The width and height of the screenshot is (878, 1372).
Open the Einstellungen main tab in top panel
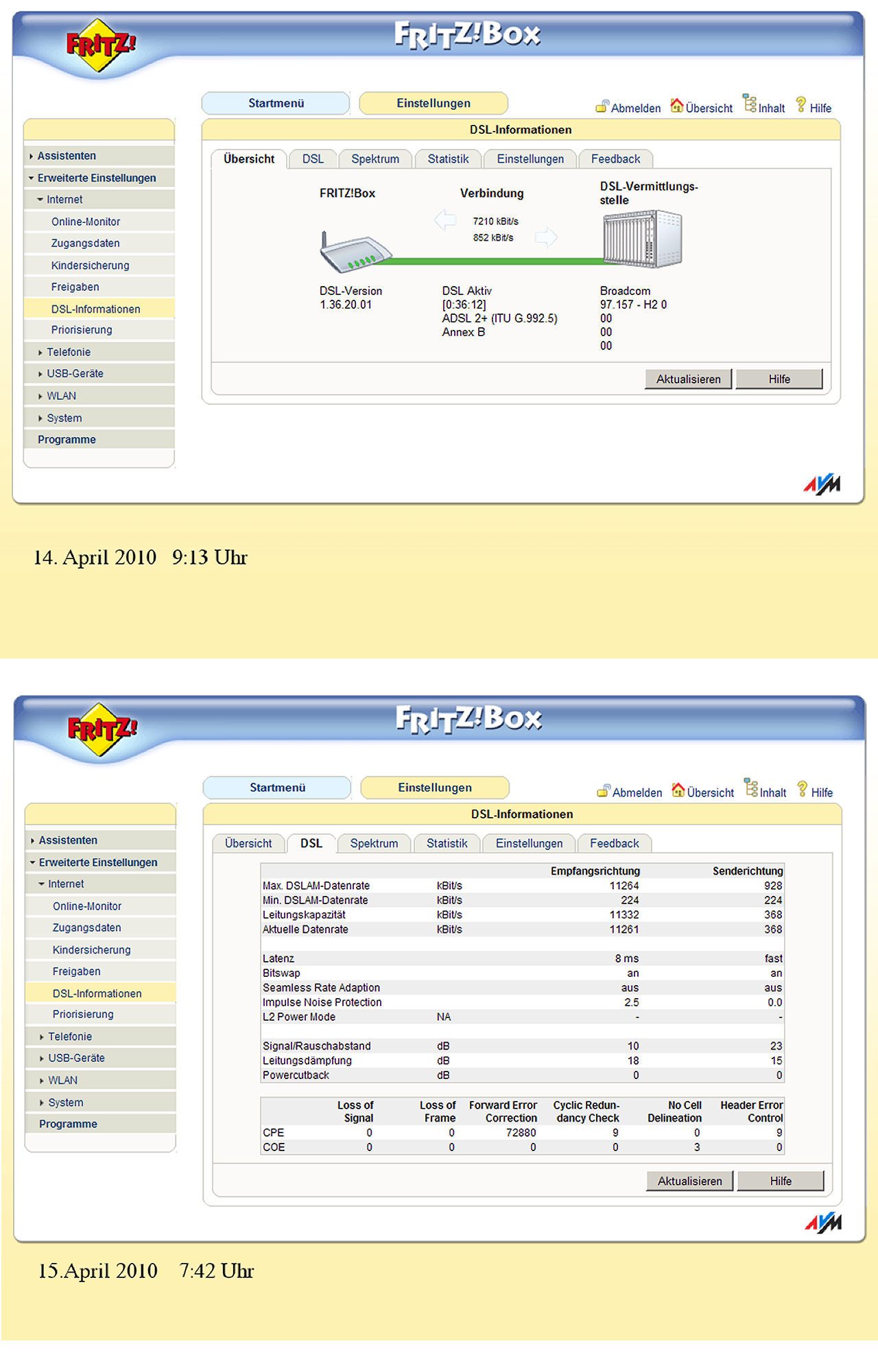pyautogui.click(x=434, y=103)
